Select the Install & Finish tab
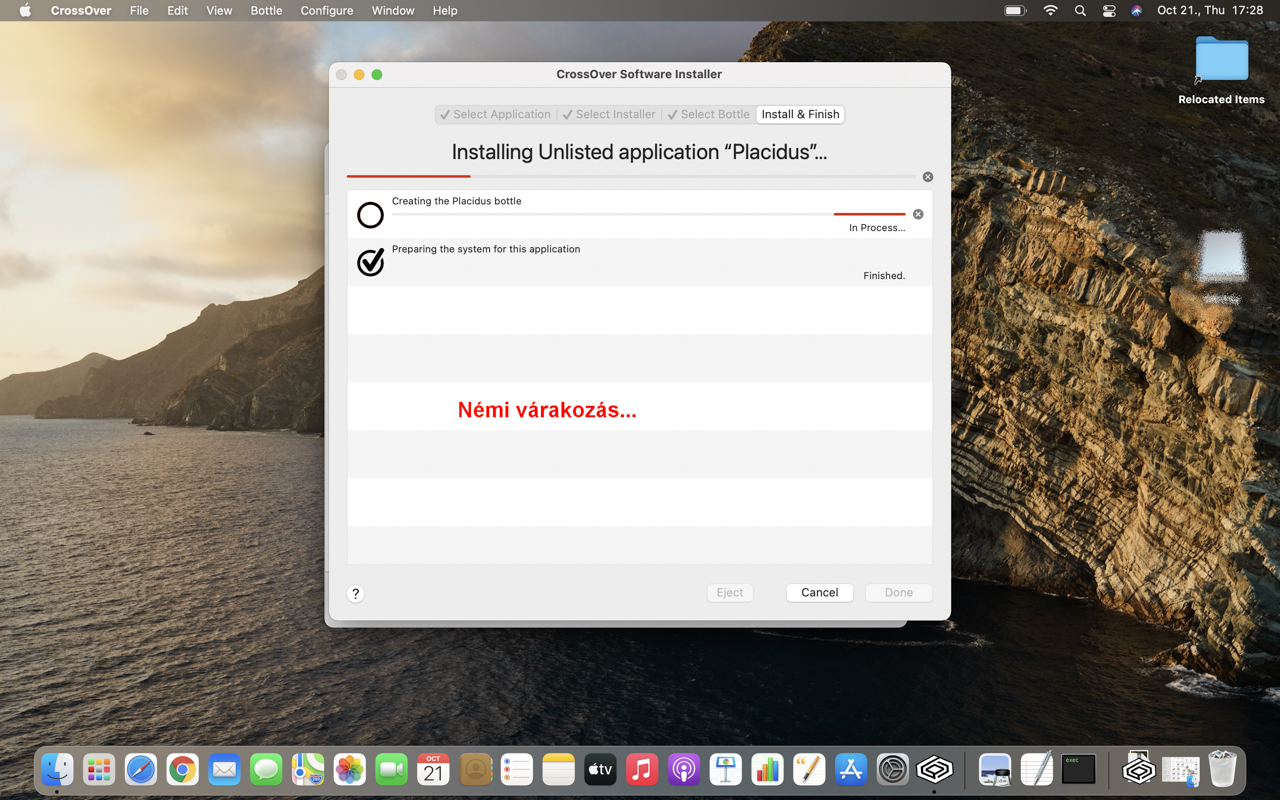Viewport: 1280px width, 800px height. pyautogui.click(x=800, y=114)
